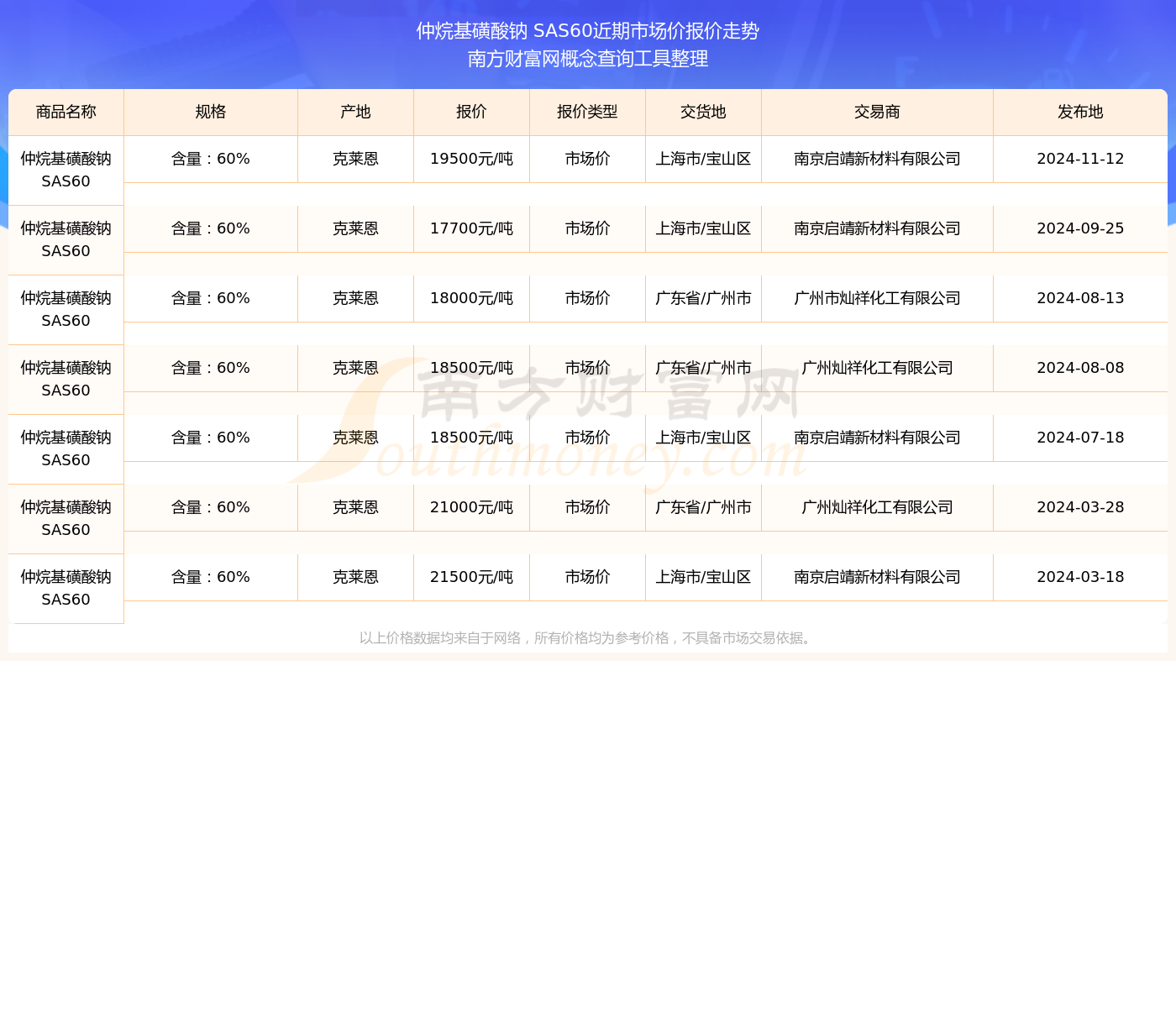This screenshot has width=1176, height=1012.
Task: Click the 报价 column header
Action: pyautogui.click(x=472, y=113)
